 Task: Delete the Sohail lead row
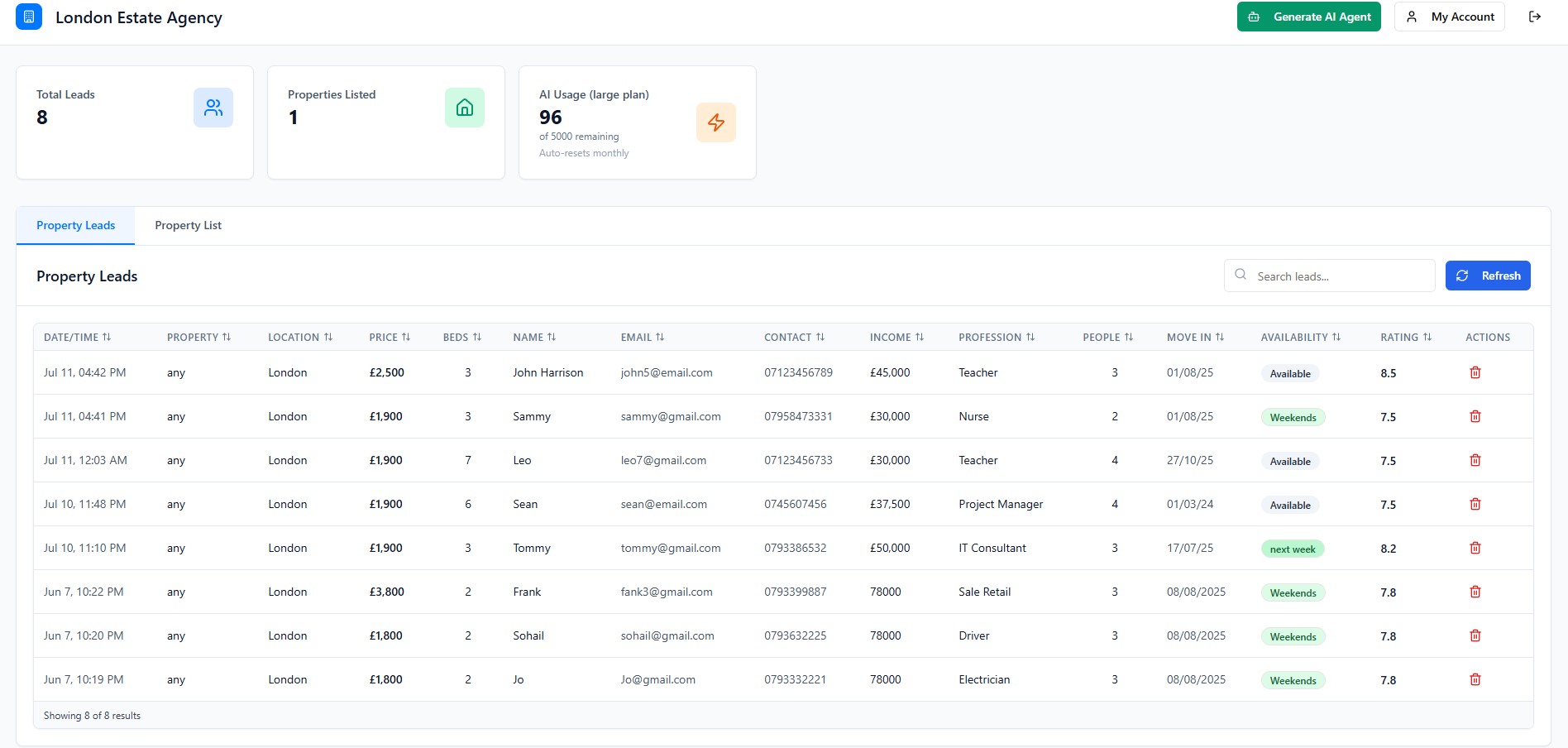tap(1475, 635)
